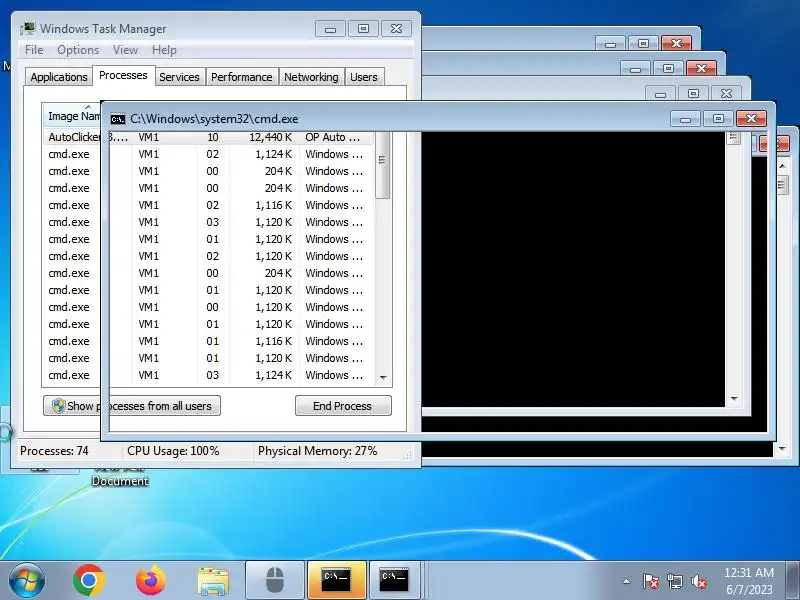Open the Action Center flag icon
Image resolution: width=800 pixels, height=600 pixels.
click(x=651, y=581)
